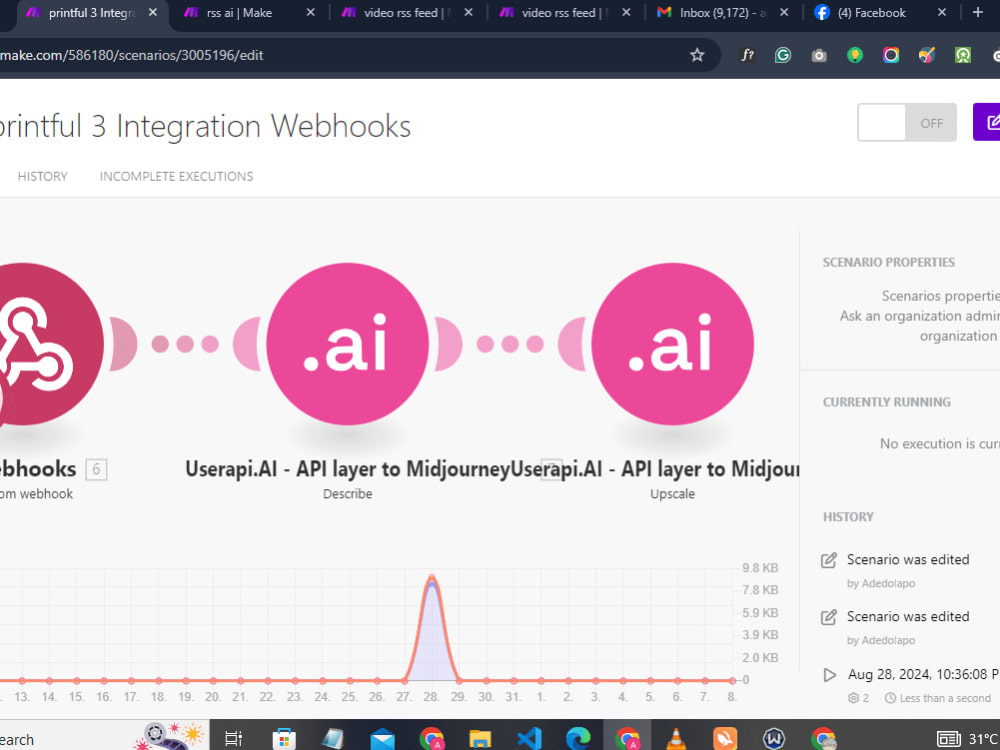Image resolution: width=1000 pixels, height=750 pixels.
Task: Open the paintbrush color picker extension
Action: pos(927,55)
